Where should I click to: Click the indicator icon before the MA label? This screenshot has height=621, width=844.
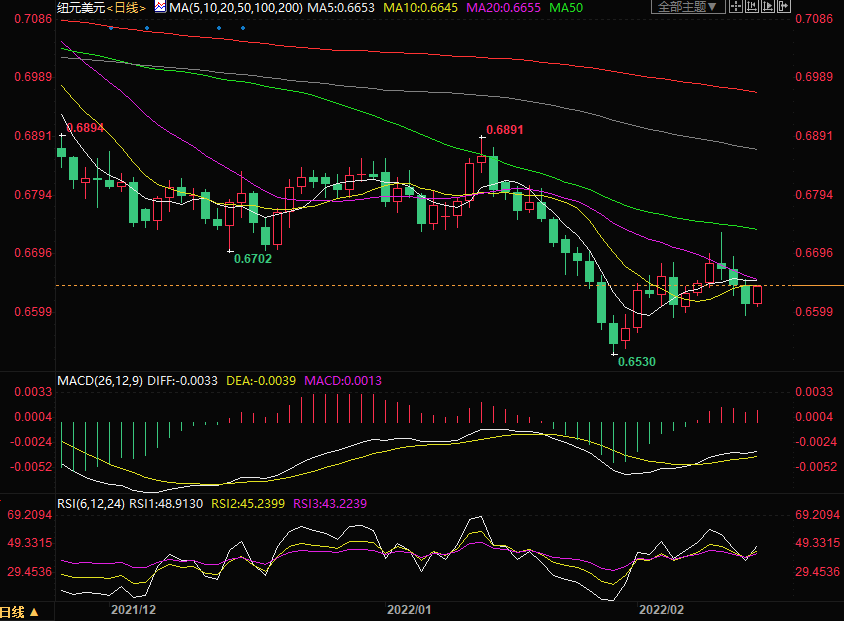pos(160,7)
